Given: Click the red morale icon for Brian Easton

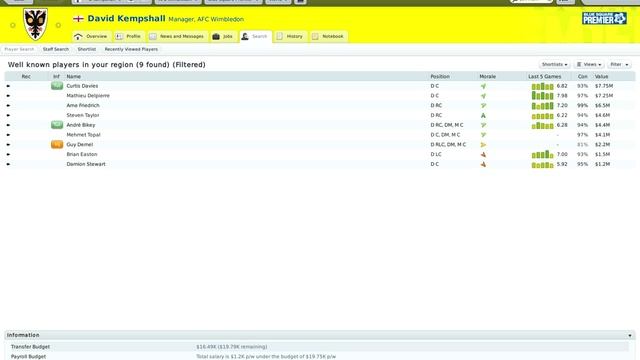Looking at the screenshot, I should coord(483,155).
